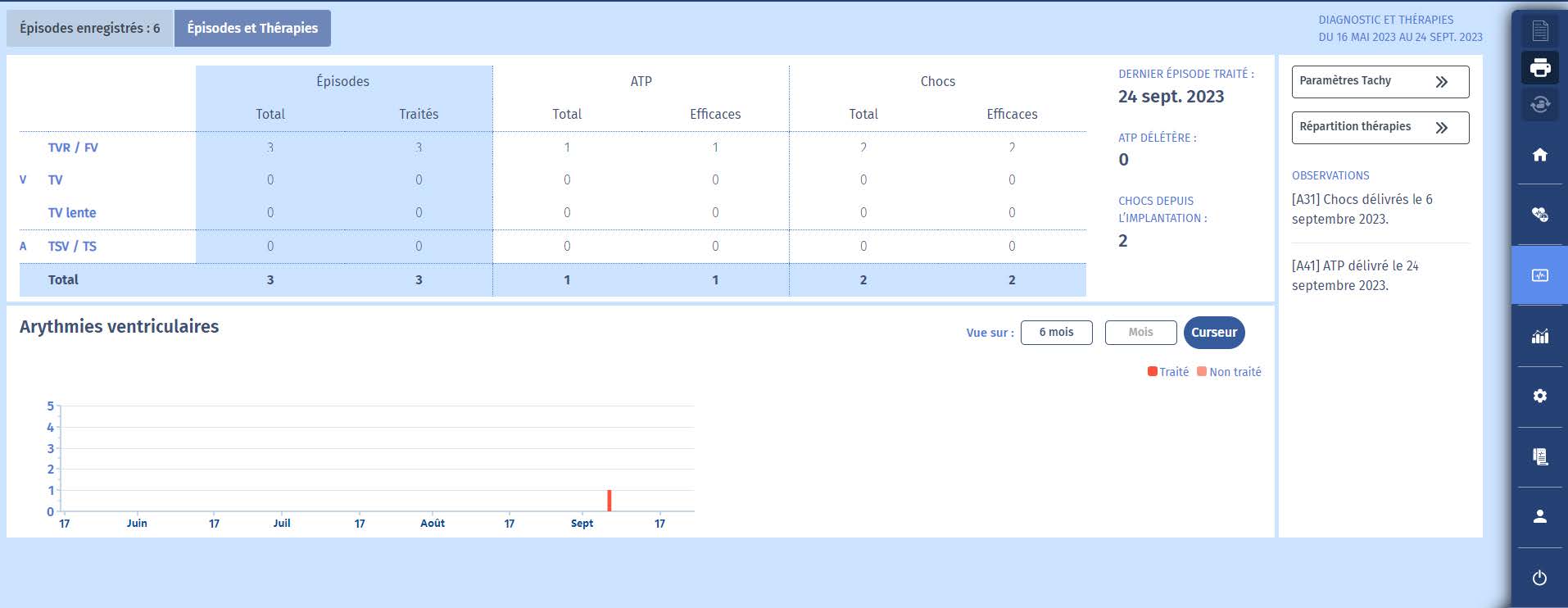Select the ECG monitor icon
1568x608 pixels.
click(x=1540, y=275)
